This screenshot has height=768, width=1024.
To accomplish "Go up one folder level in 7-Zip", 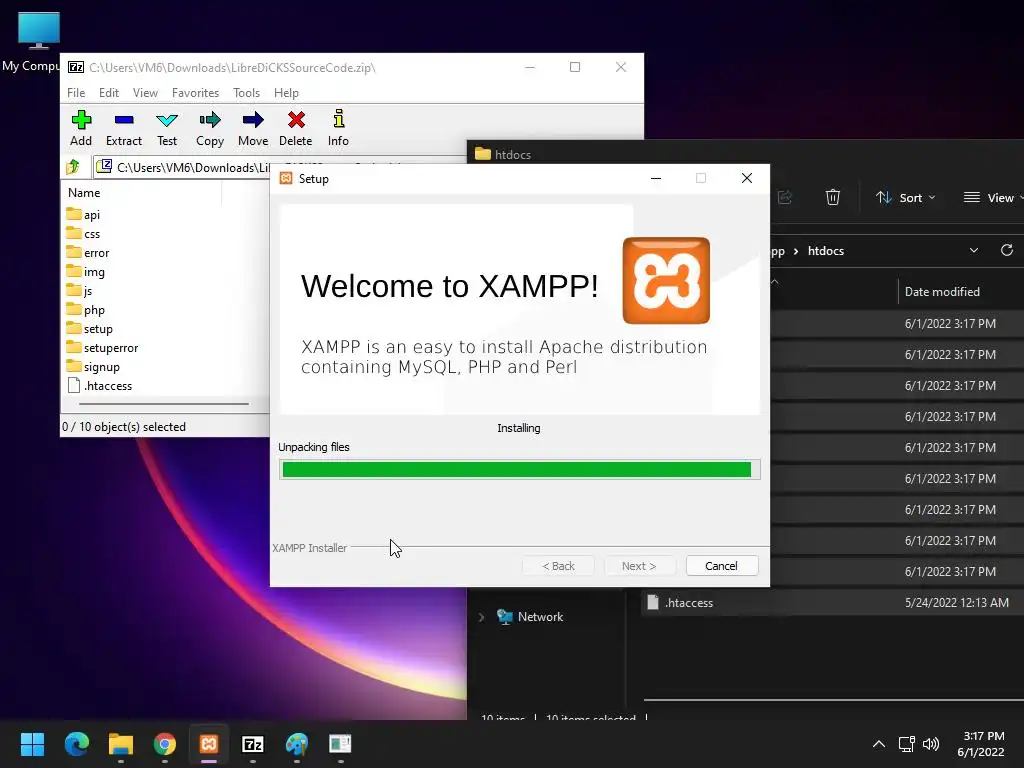I will 73,167.
